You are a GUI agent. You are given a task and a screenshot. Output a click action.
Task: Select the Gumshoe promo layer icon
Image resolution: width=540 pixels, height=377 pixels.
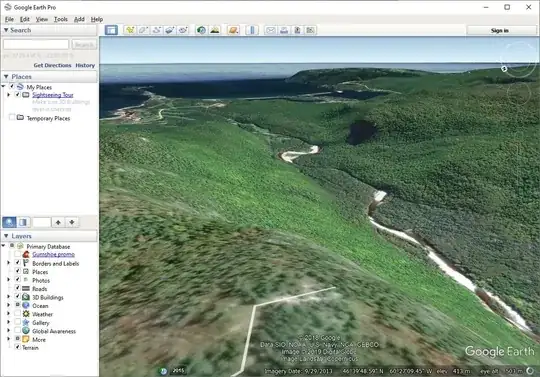(26, 254)
